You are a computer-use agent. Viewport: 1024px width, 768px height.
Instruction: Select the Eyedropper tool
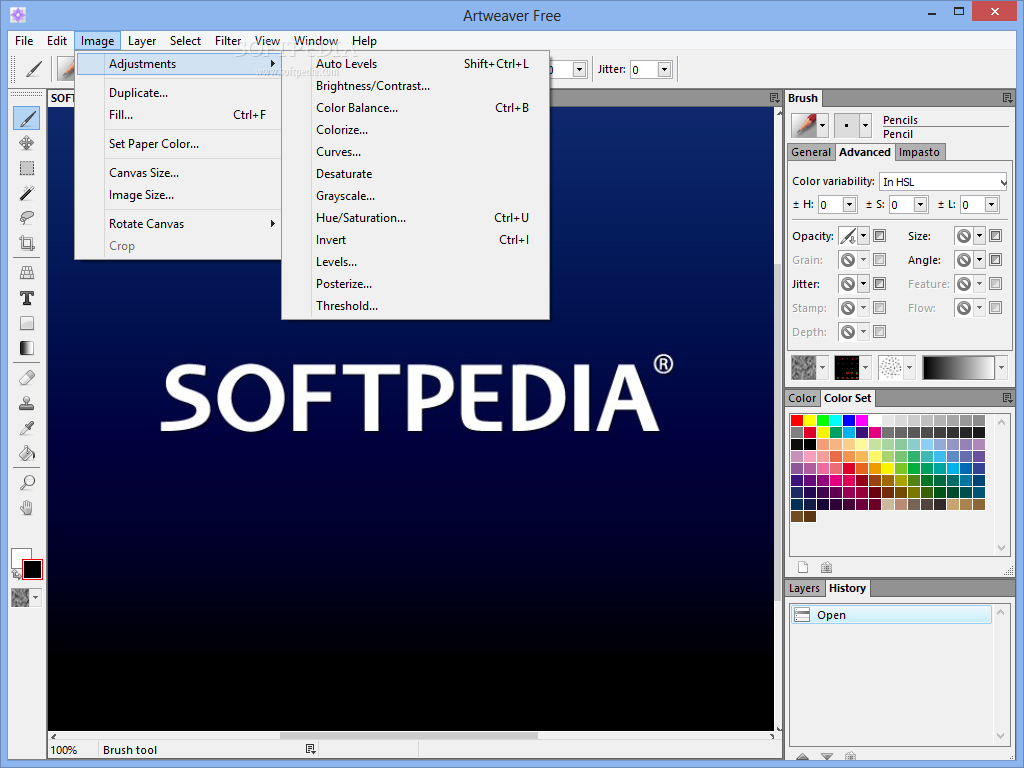click(x=27, y=428)
